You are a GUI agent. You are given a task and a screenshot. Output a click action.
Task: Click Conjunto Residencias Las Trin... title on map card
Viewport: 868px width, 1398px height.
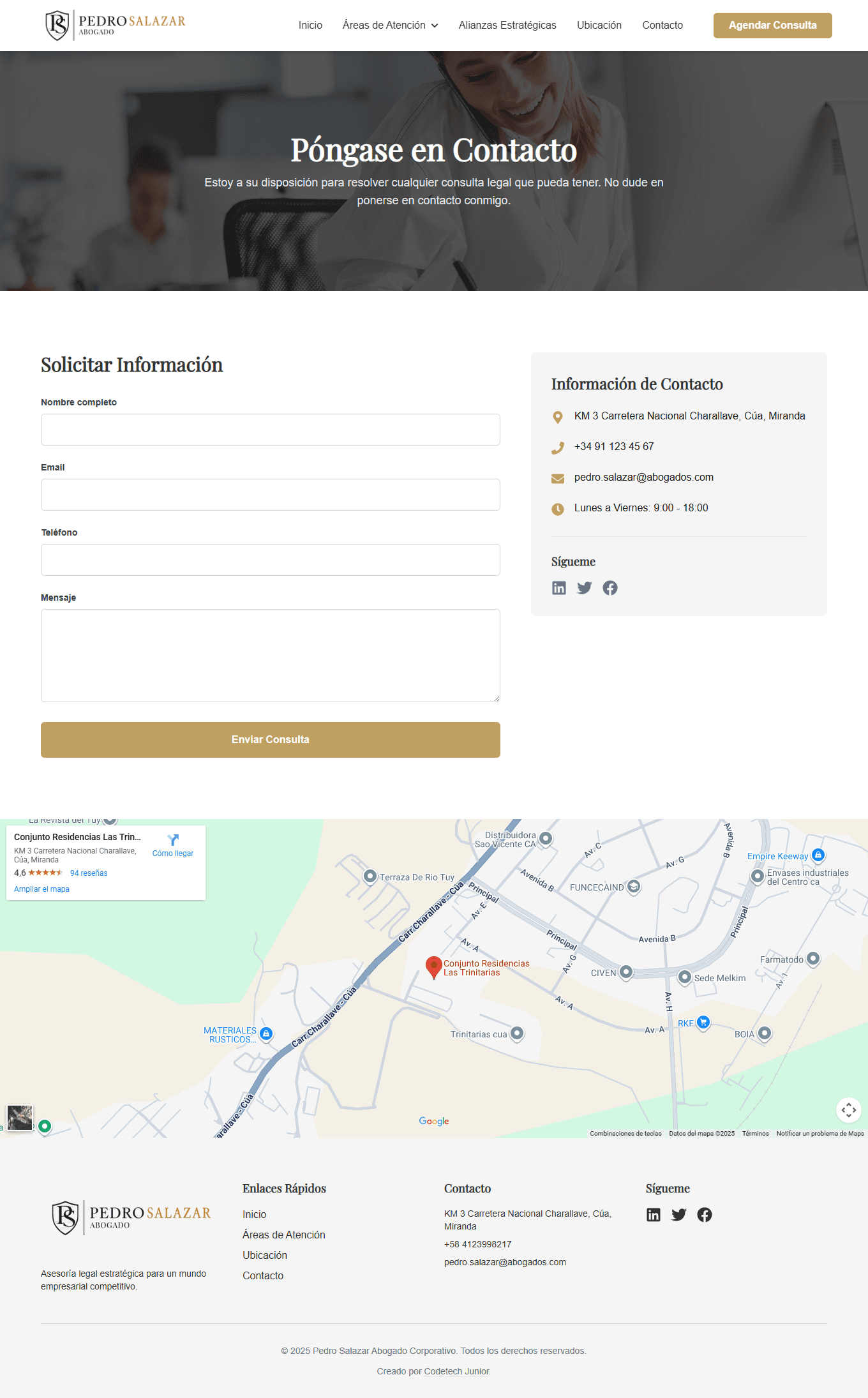[77, 837]
